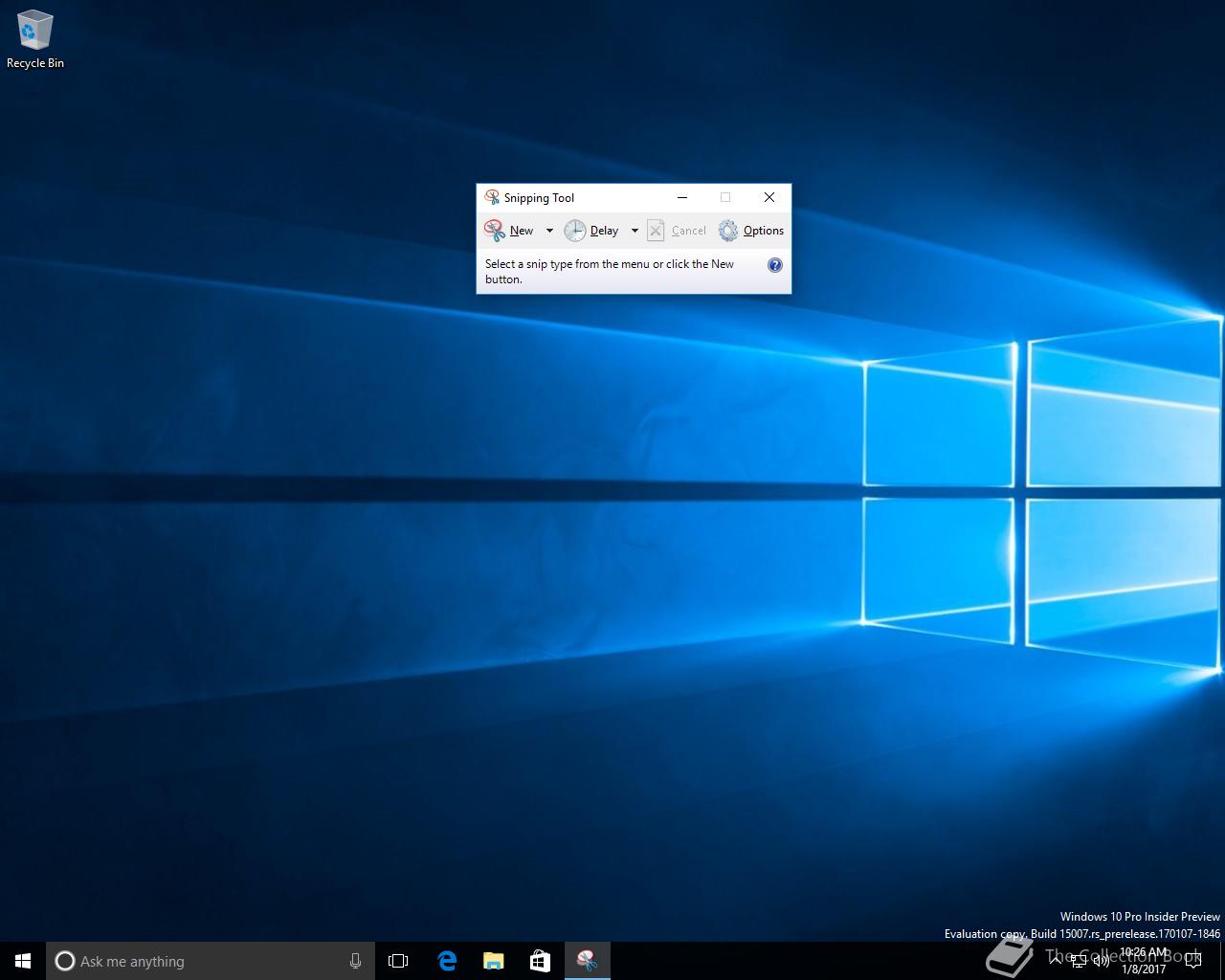Click the blue help question mark icon
Screen dimensions: 1225x980
775,265
